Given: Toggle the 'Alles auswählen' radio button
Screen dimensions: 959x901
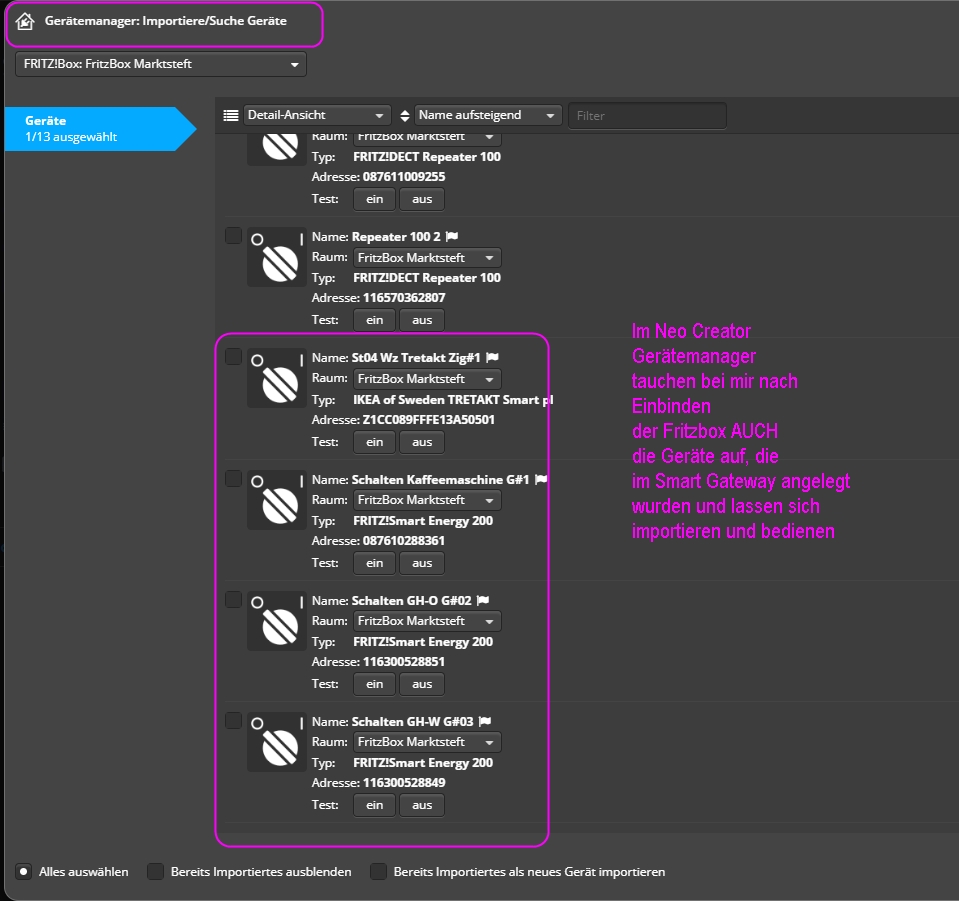Looking at the screenshot, I should click(x=23, y=872).
